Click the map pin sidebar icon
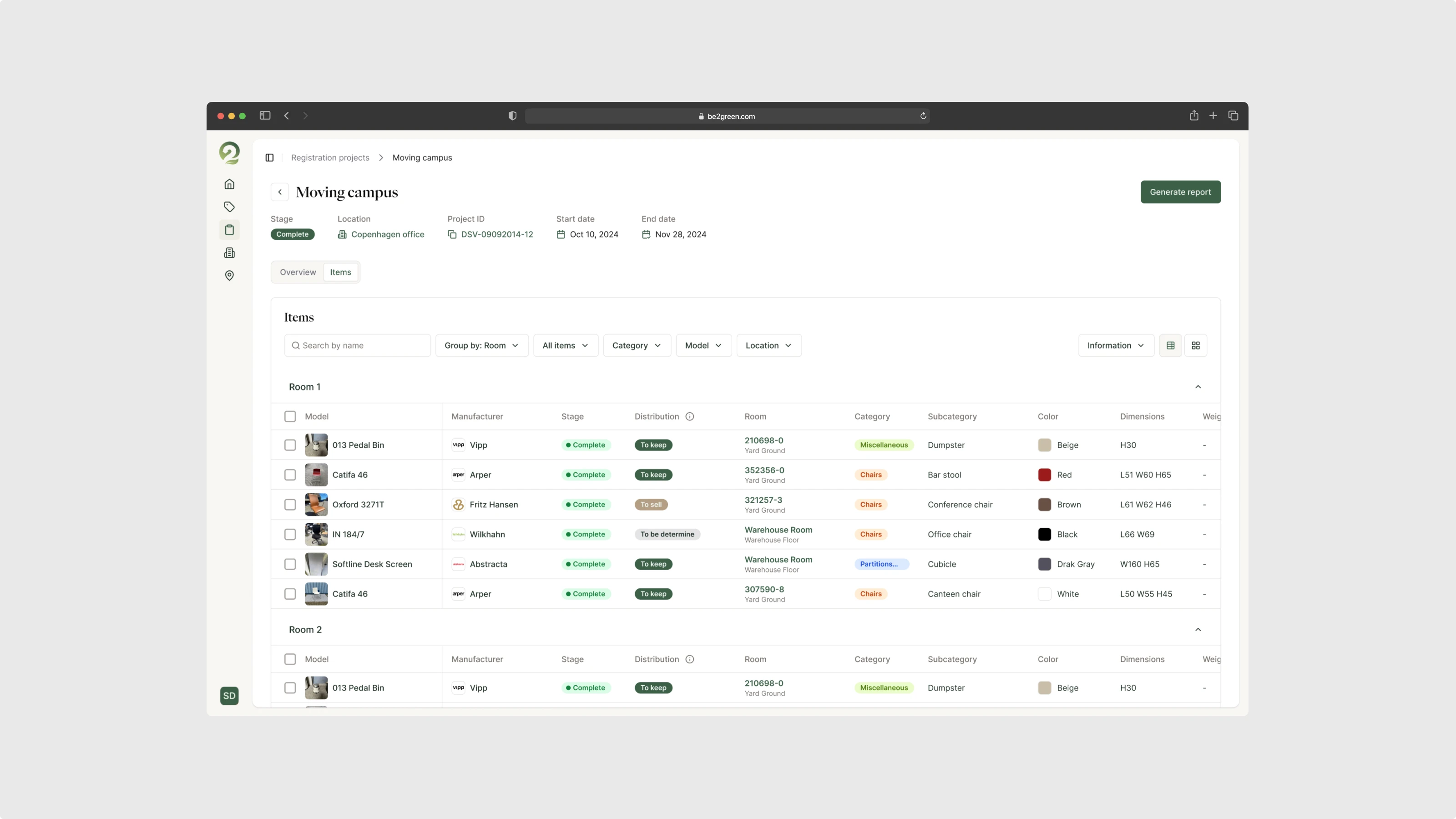The width and height of the screenshot is (1456, 819). (x=229, y=276)
